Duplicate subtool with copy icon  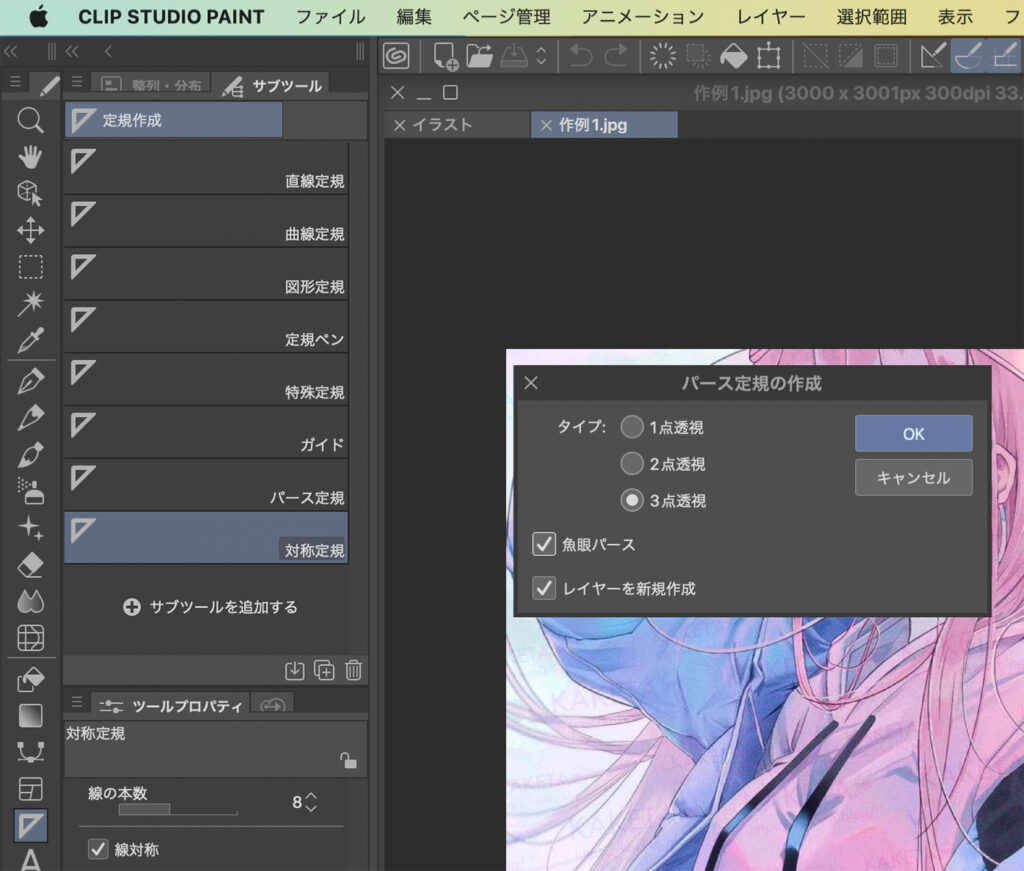324,670
